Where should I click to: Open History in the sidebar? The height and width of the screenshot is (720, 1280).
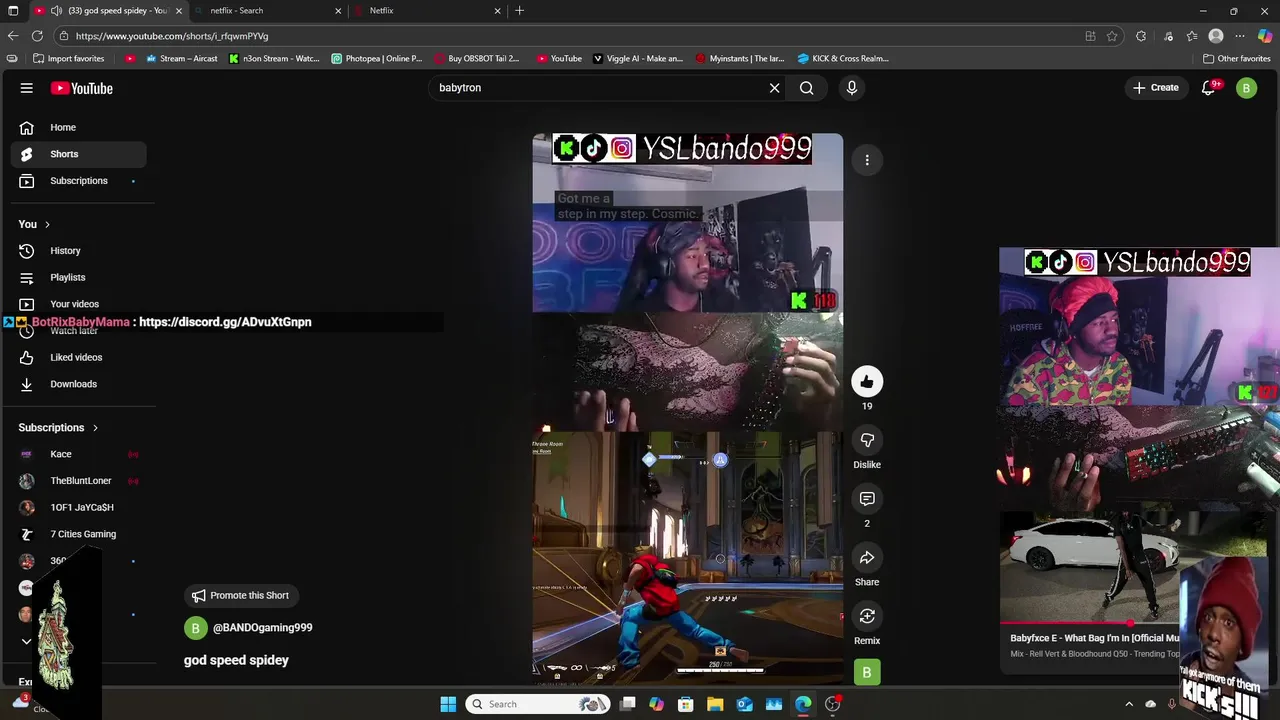pyautogui.click(x=78, y=251)
